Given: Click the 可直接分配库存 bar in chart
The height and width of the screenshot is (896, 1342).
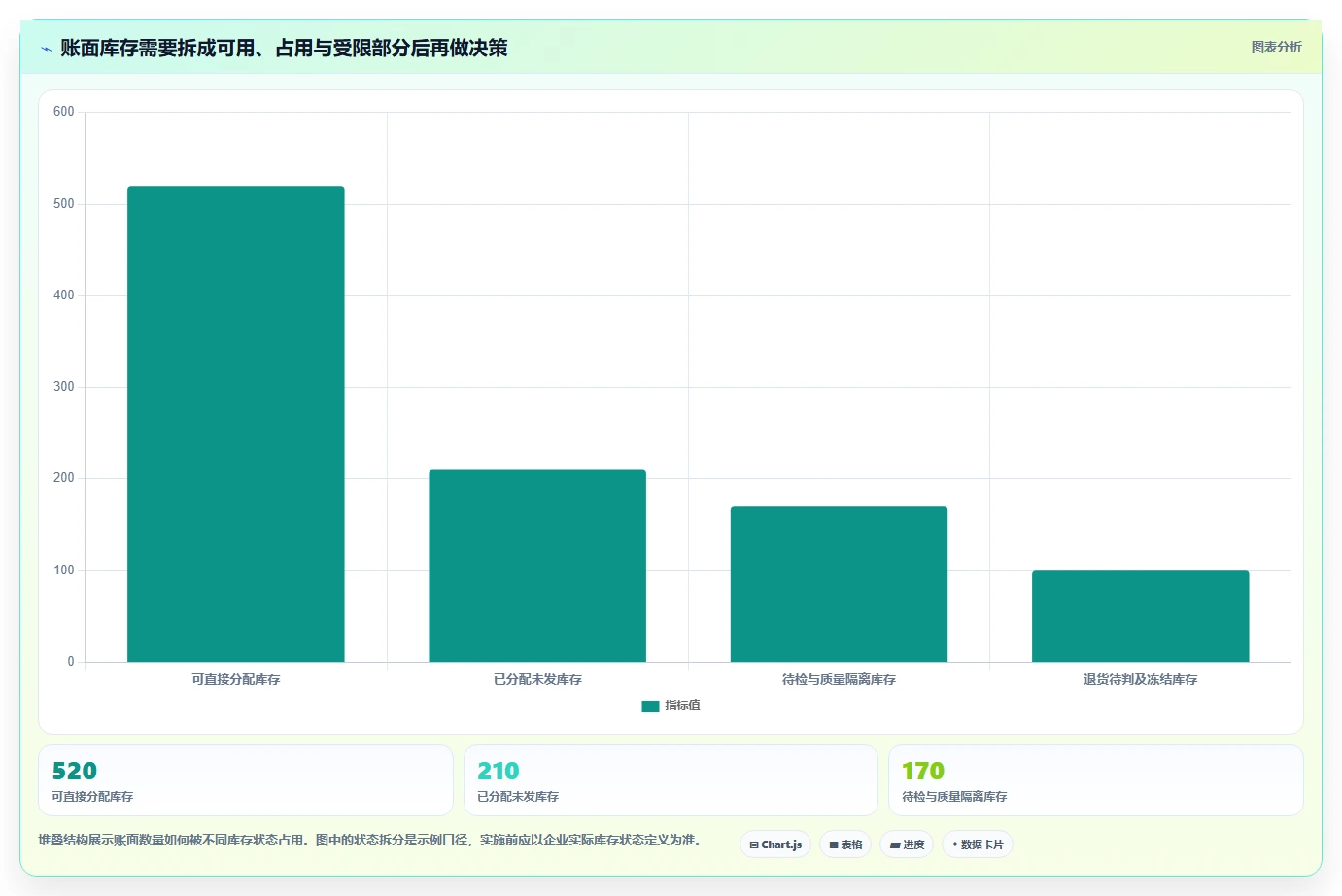Looking at the screenshot, I should (x=236, y=424).
